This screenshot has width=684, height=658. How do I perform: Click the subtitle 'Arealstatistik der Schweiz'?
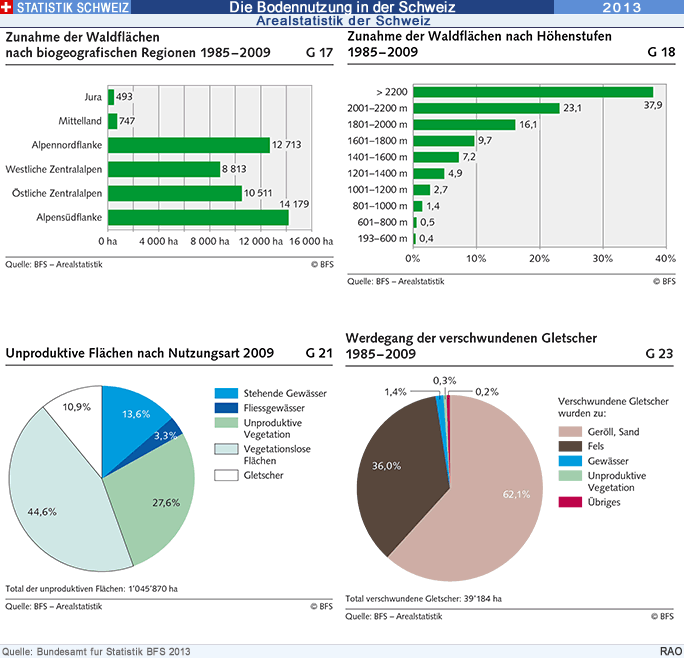pyautogui.click(x=343, y=21)
